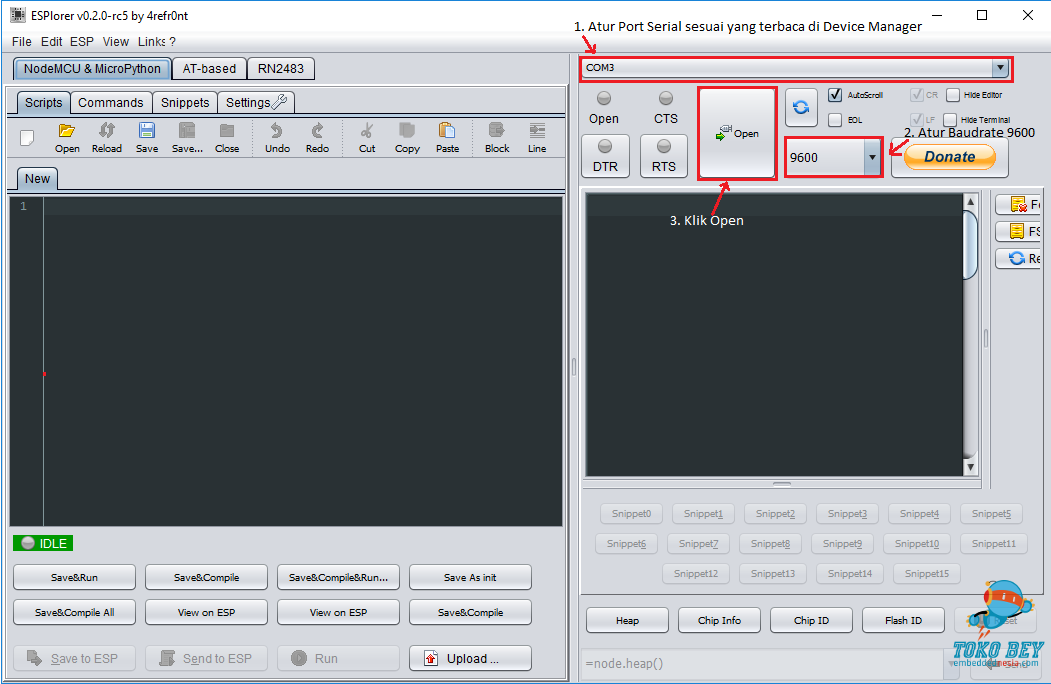The height and width of the screenshot is (684, 1051).
Task: Click the large Open serial port button
Action: 737,133
